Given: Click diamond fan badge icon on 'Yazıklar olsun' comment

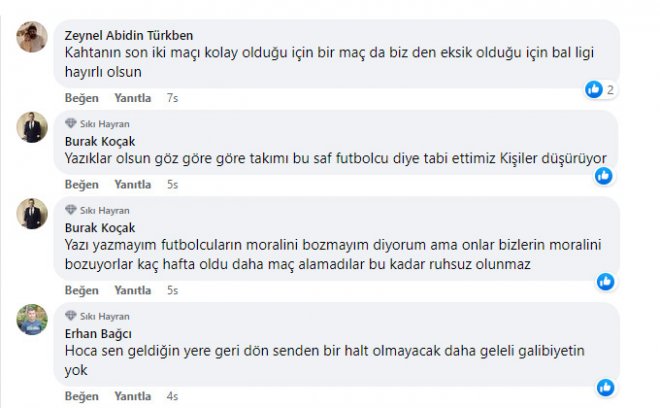Looking at the screenshot, I should [x=70, y=123].
